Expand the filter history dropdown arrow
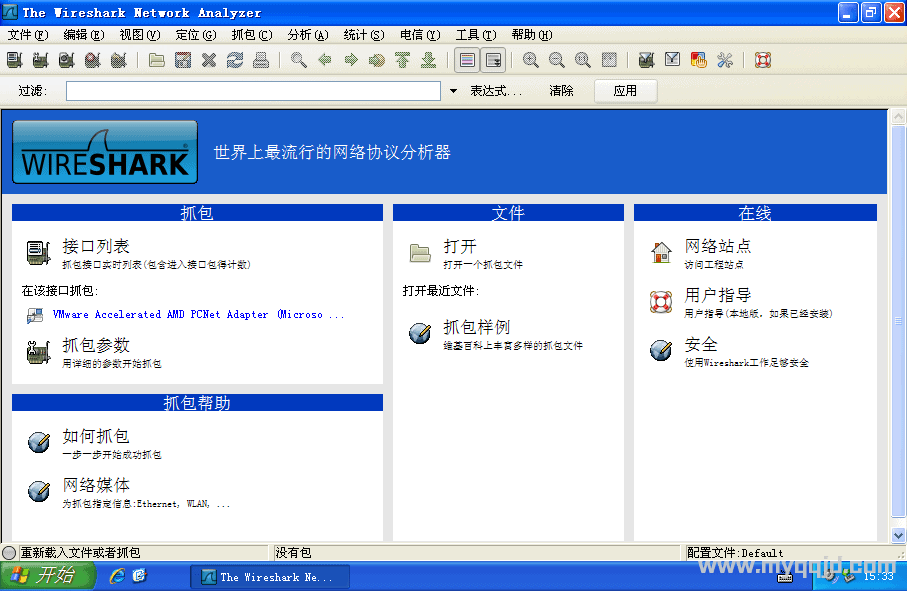 tap(454, 91)
